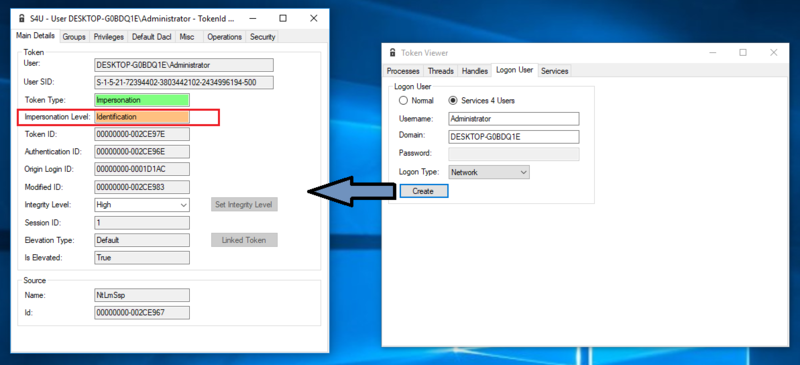The width and height of the screenshot is (800, 365).
Task: Click the User SID value field
Action: [x=184, y=82]
